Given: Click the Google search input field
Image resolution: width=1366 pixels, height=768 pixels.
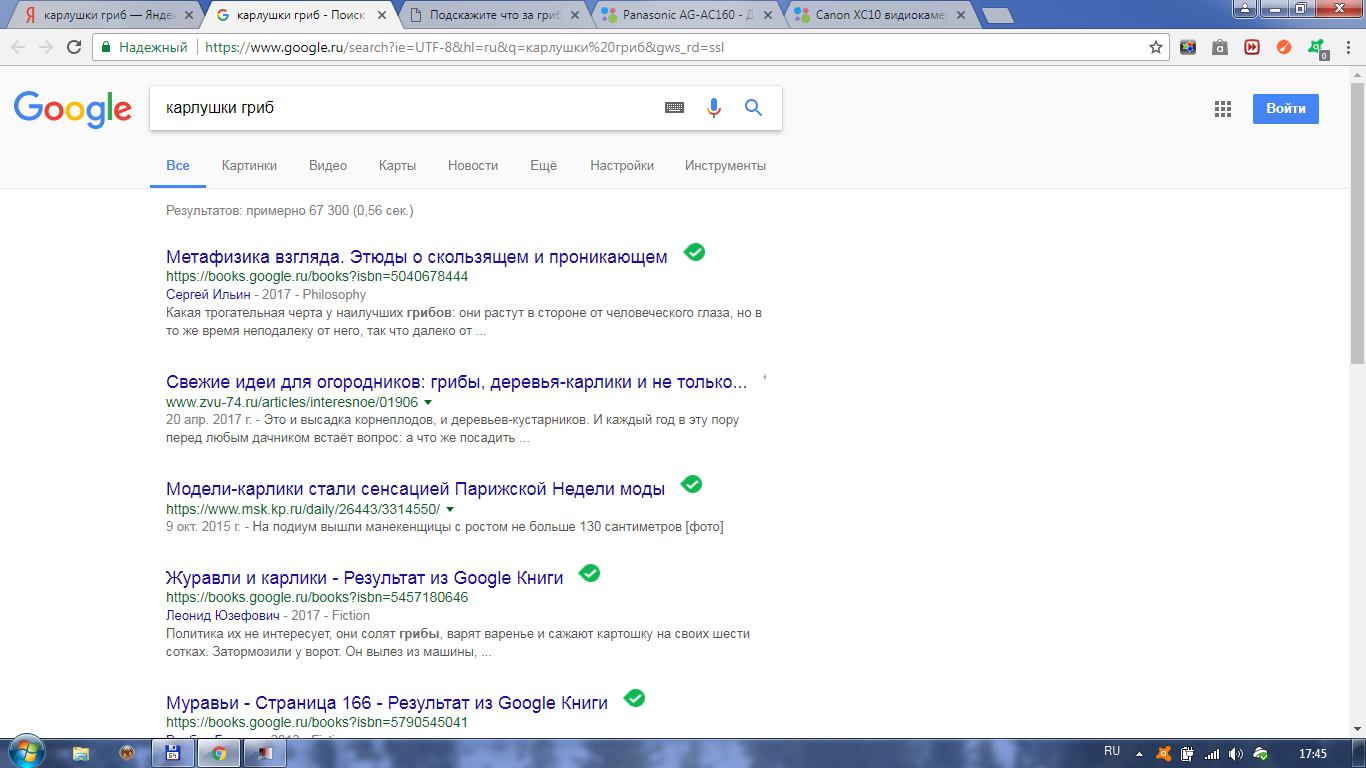Looking at the screenshot, I should tap(406, 108).
